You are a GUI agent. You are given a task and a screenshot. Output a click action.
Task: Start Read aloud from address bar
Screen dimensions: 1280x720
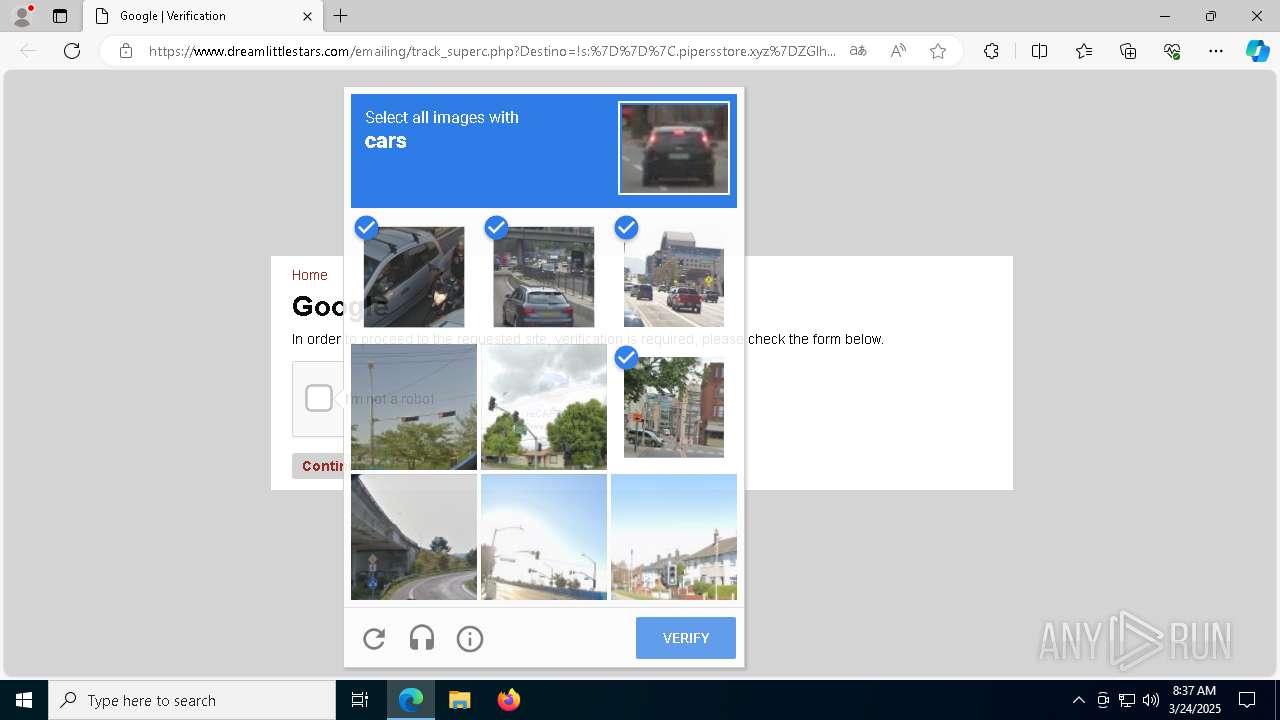point(898,51)
